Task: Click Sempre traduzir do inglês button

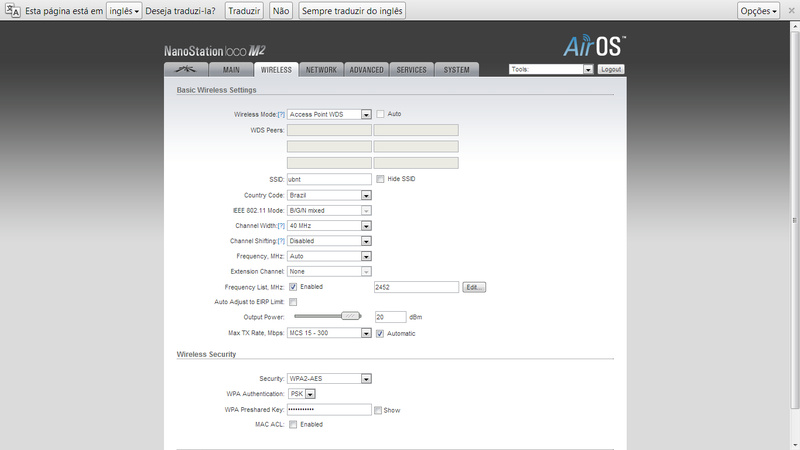Action: [352, 11]
